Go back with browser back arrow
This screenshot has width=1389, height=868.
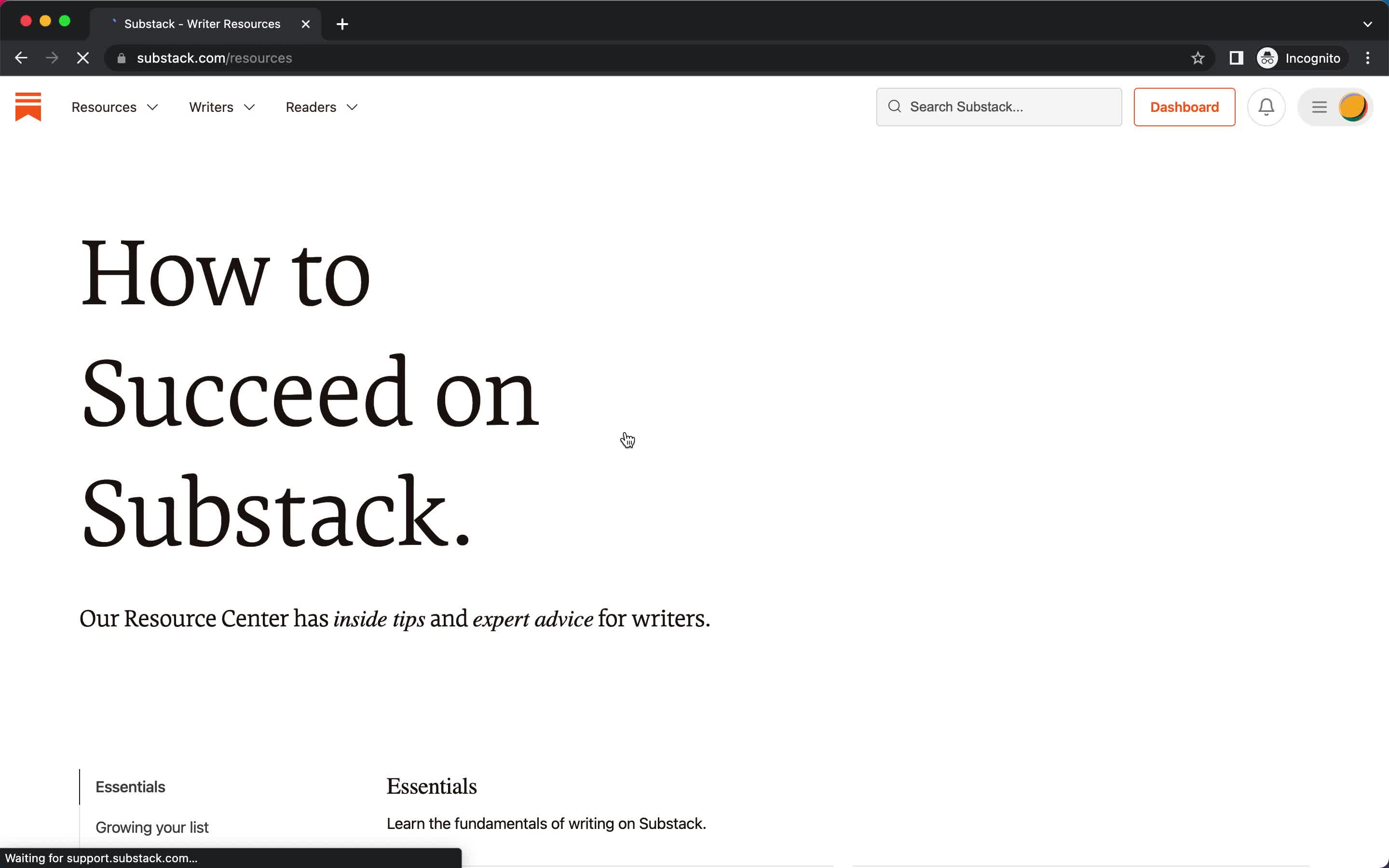coord(21,58)
